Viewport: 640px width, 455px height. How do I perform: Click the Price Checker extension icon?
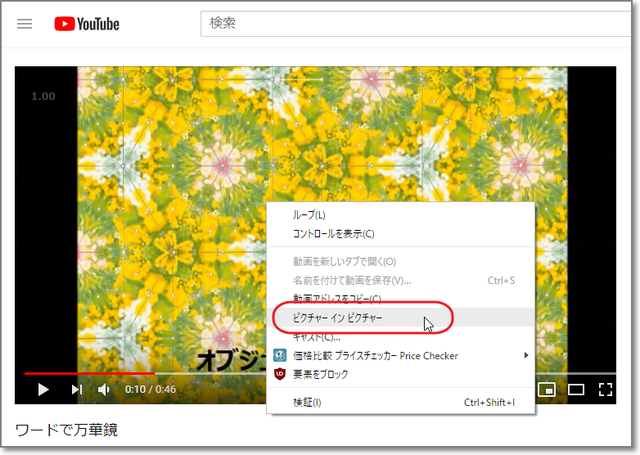[x=280, y=355]
